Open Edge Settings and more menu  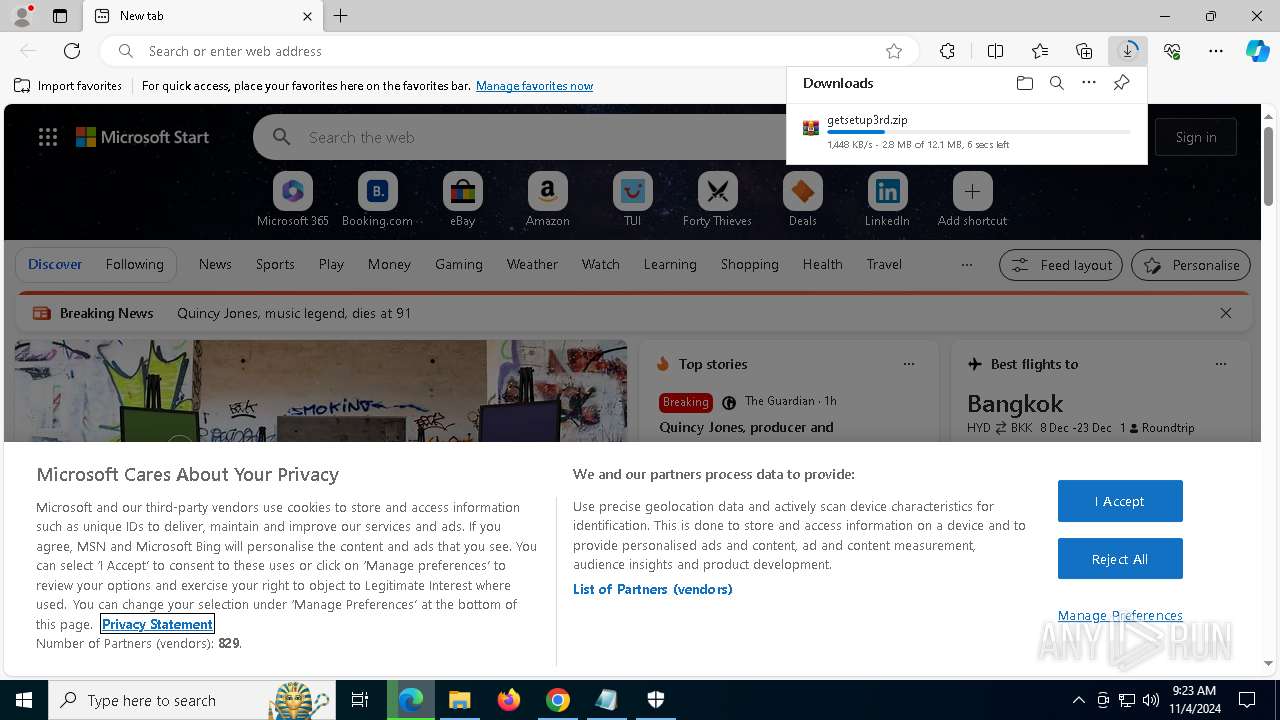click(x=1216, y=51)
